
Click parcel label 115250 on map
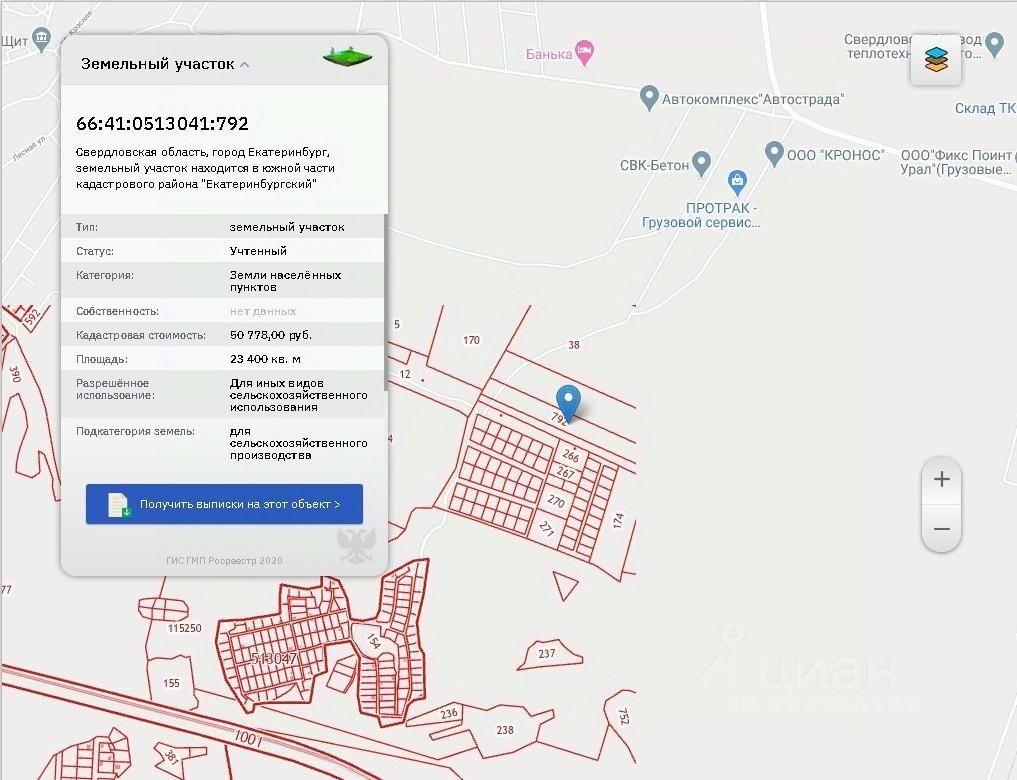click(x=184, y=628)
